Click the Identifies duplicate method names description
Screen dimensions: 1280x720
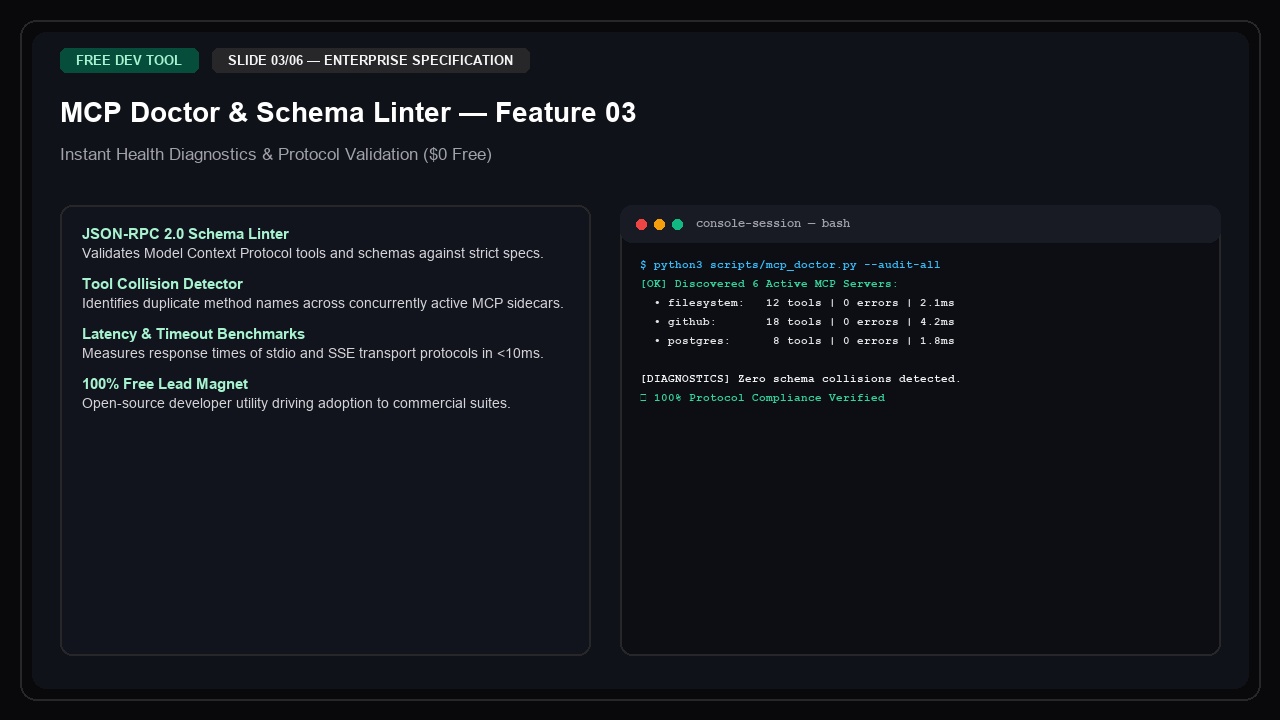[323, 303]
